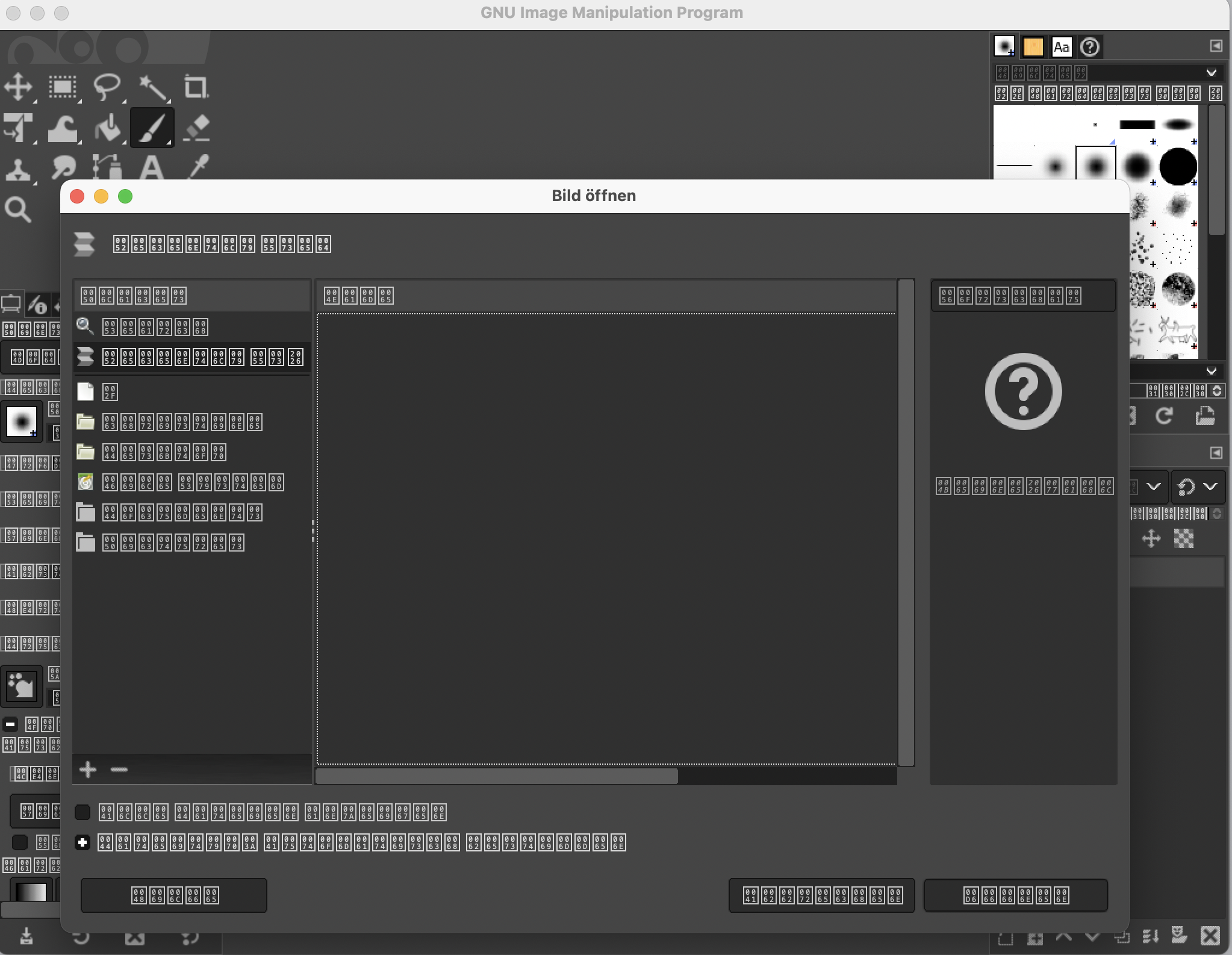1232x955 pixels.
Task: Switch to the Fonts tab (Aa)
Action: [x=1061, y=46]
